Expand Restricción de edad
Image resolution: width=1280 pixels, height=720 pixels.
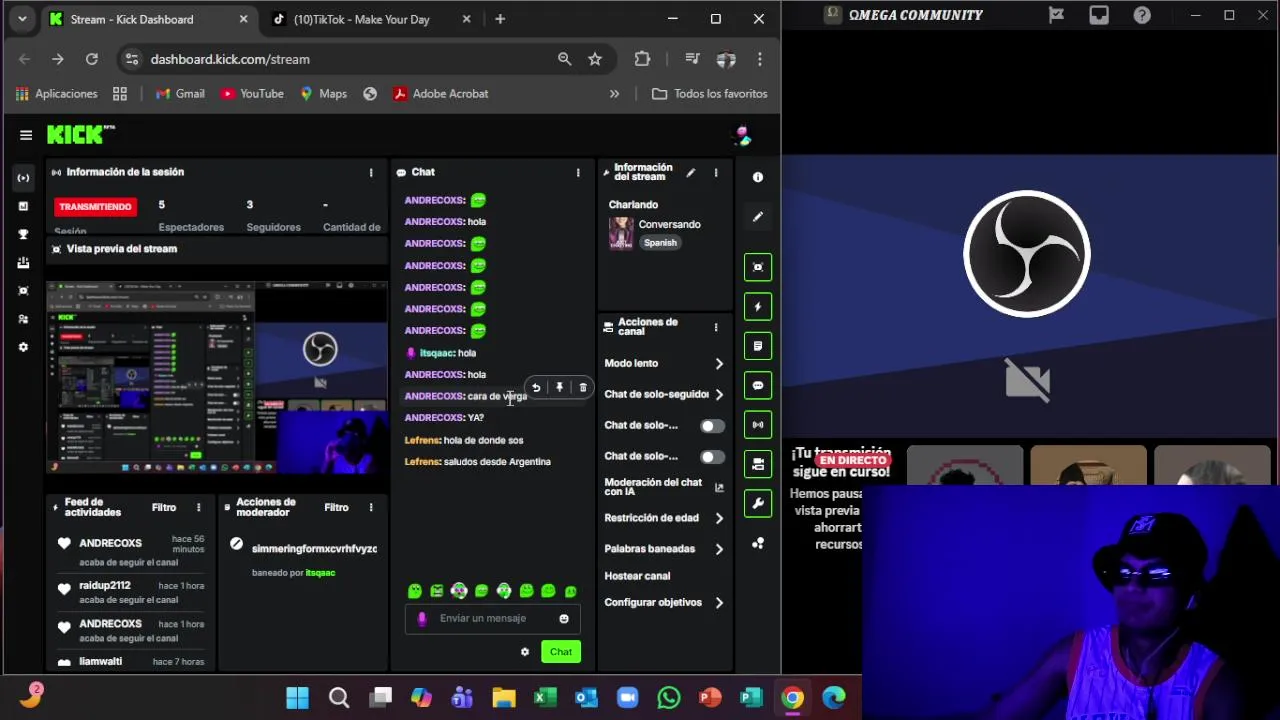(x=664, y=518)
